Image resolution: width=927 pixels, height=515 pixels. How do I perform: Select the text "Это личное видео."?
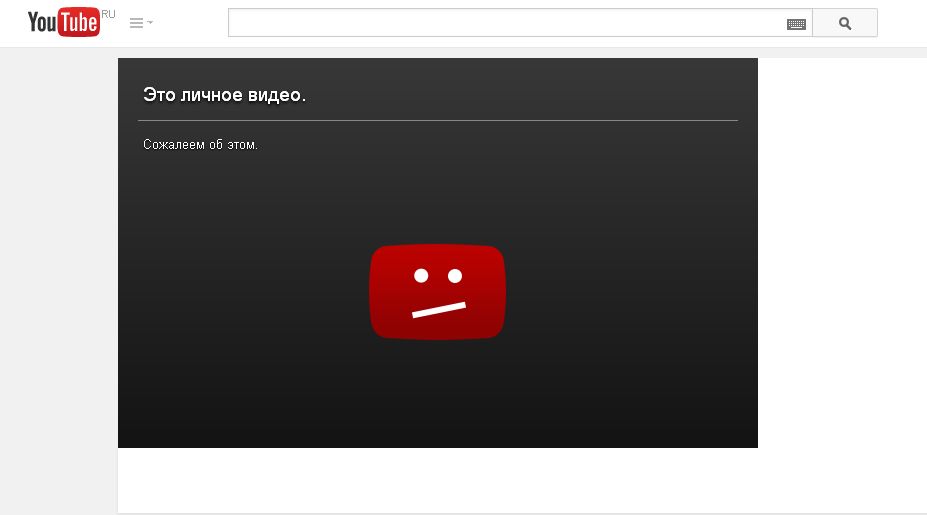(225, 95)
